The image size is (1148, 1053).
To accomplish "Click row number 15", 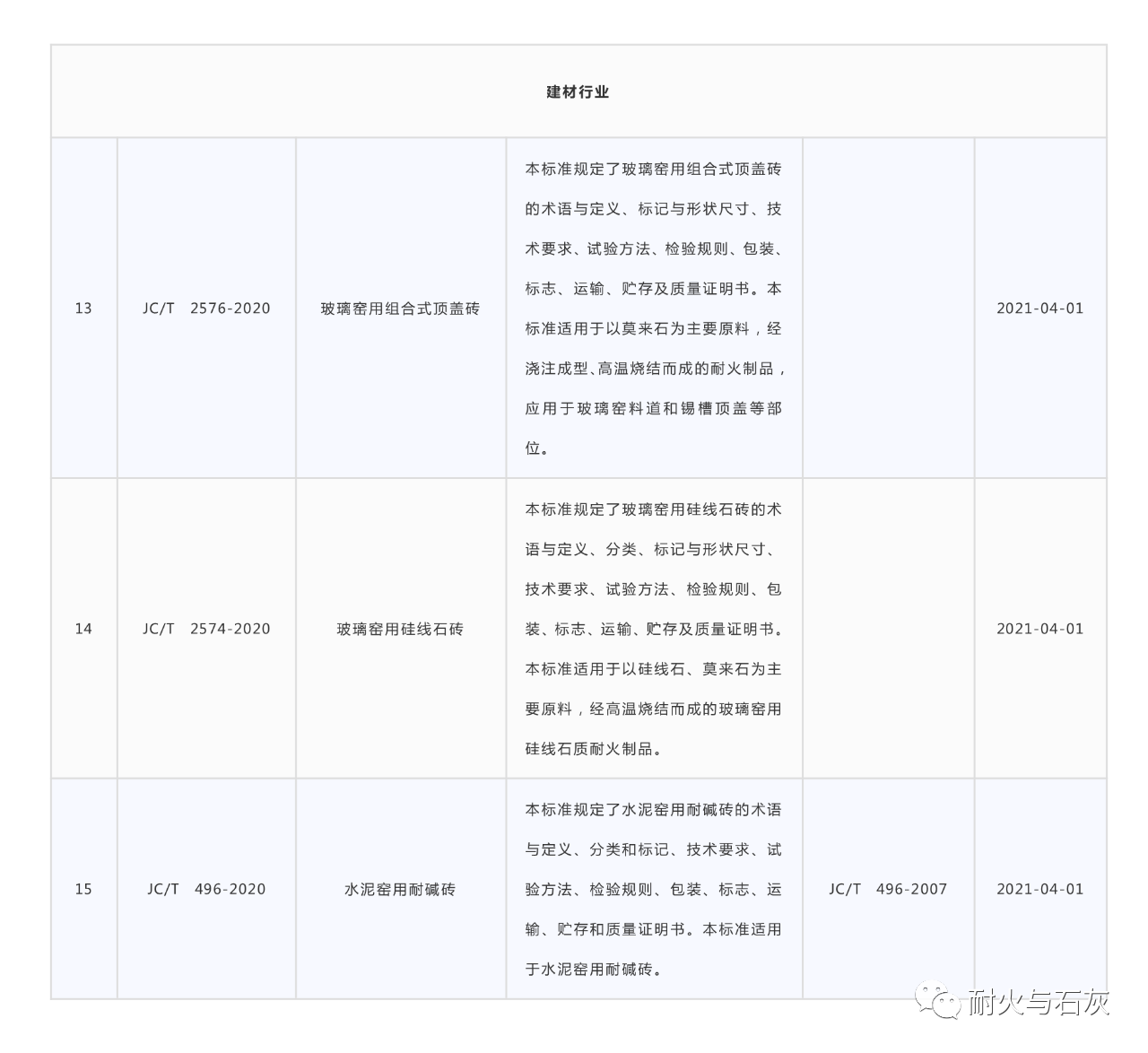I will pos(84,890).
